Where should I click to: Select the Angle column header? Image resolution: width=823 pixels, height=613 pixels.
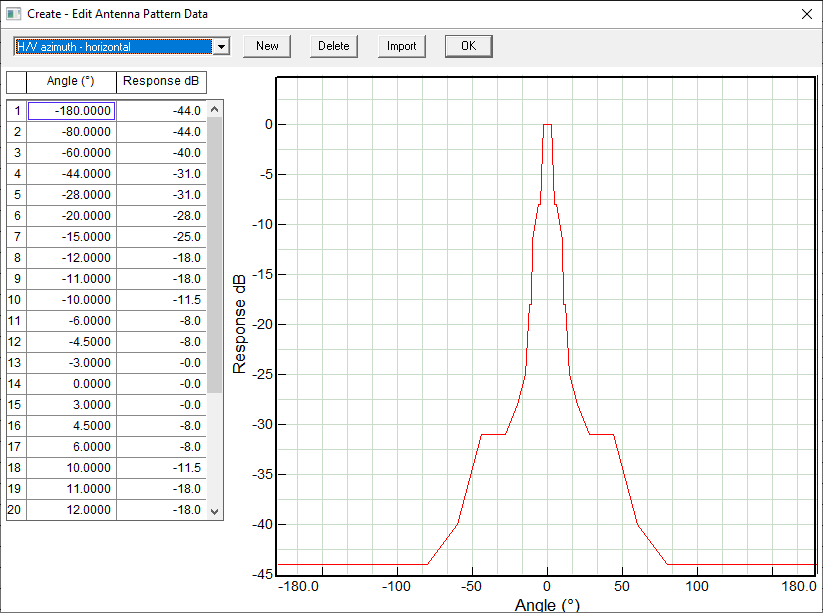[x=71, y=81]
